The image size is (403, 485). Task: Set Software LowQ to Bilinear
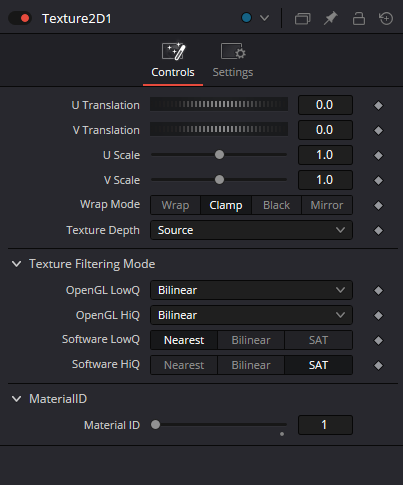click(251, 340)
